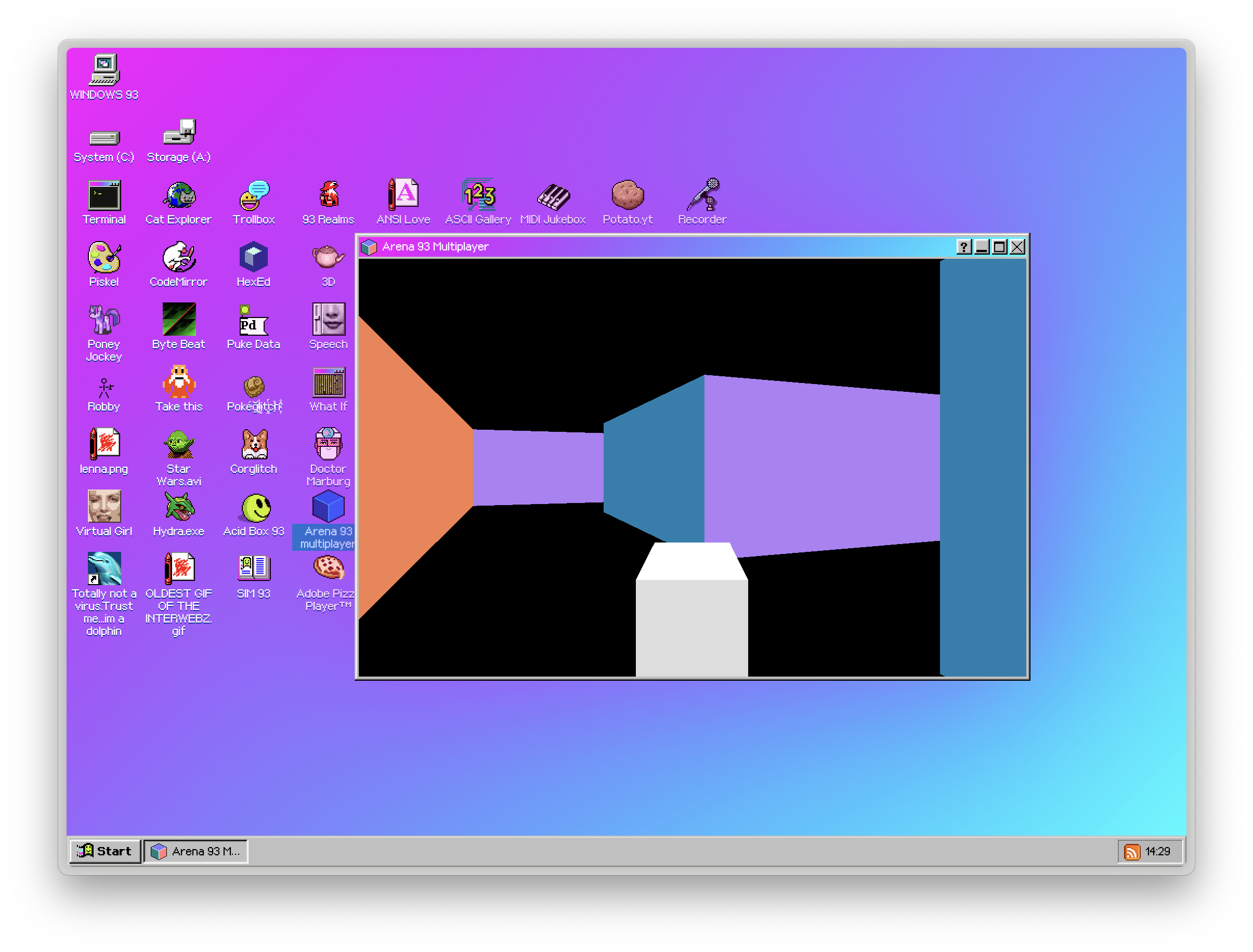Open ANSI Love application icon
This screenshot has width=1253, height=952.
[403, 196]
